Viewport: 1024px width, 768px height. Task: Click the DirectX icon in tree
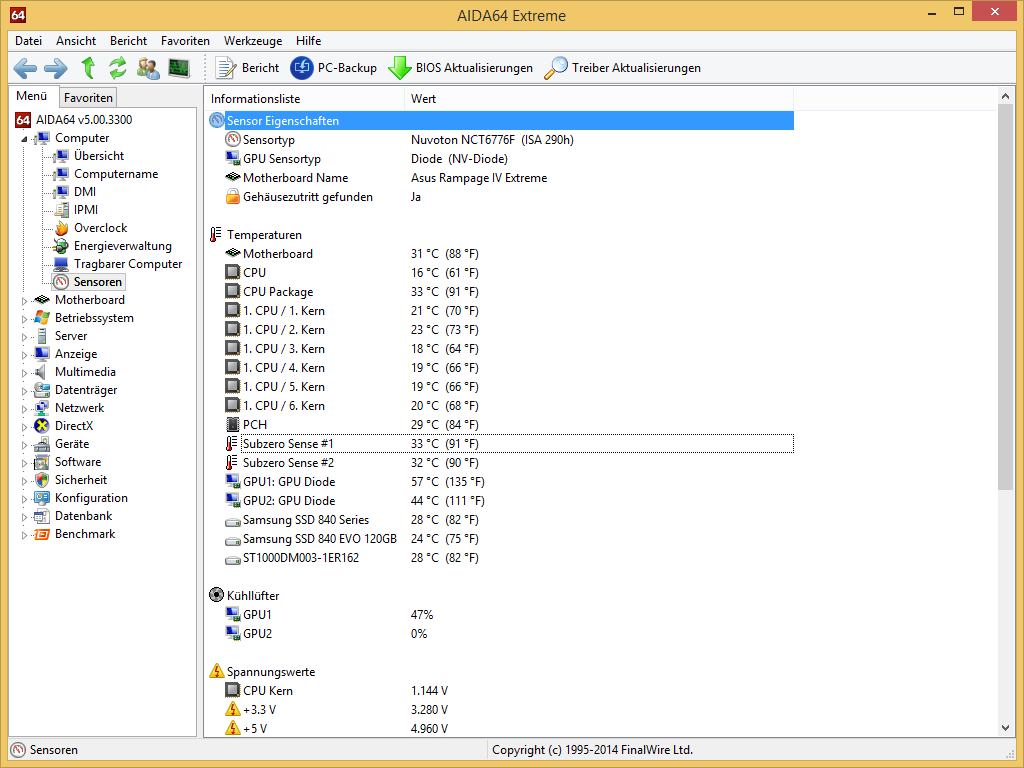click(42, 426)
